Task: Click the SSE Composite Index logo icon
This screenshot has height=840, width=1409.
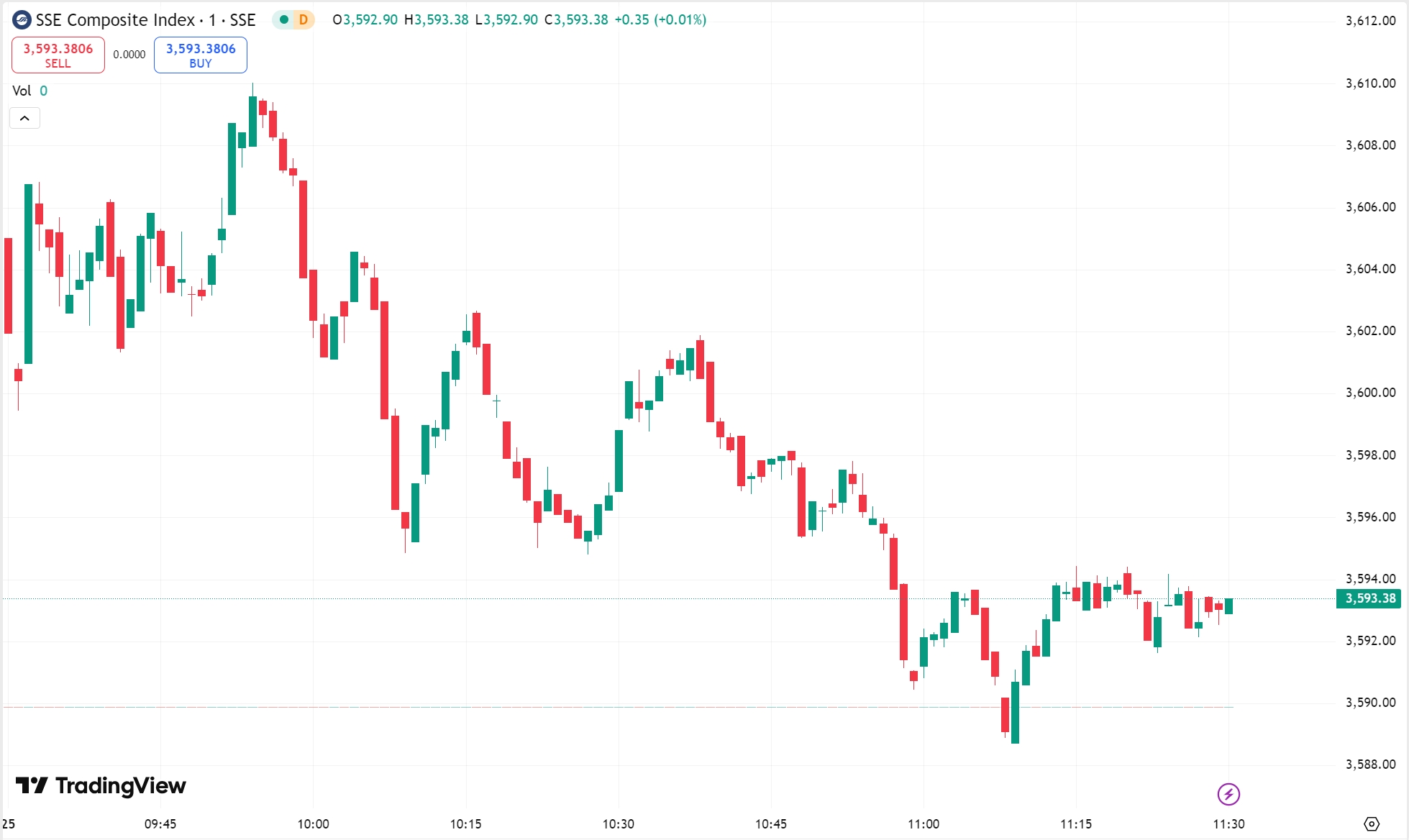Action: [x=22, y=20]
